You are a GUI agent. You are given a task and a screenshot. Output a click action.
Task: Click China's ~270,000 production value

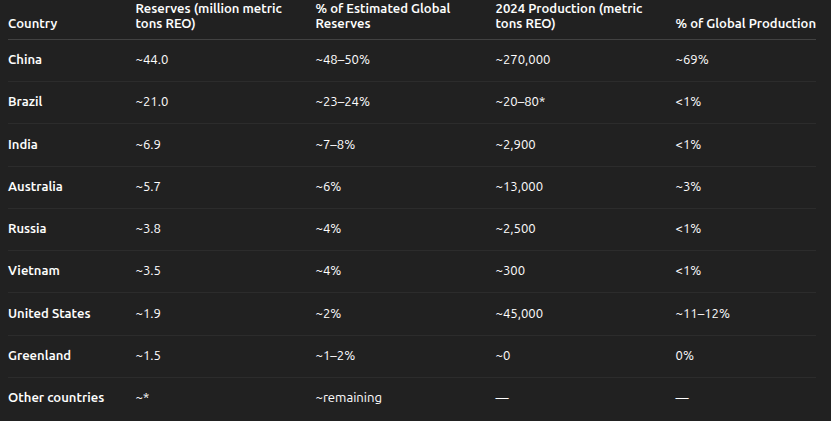[x=522, y=60]
